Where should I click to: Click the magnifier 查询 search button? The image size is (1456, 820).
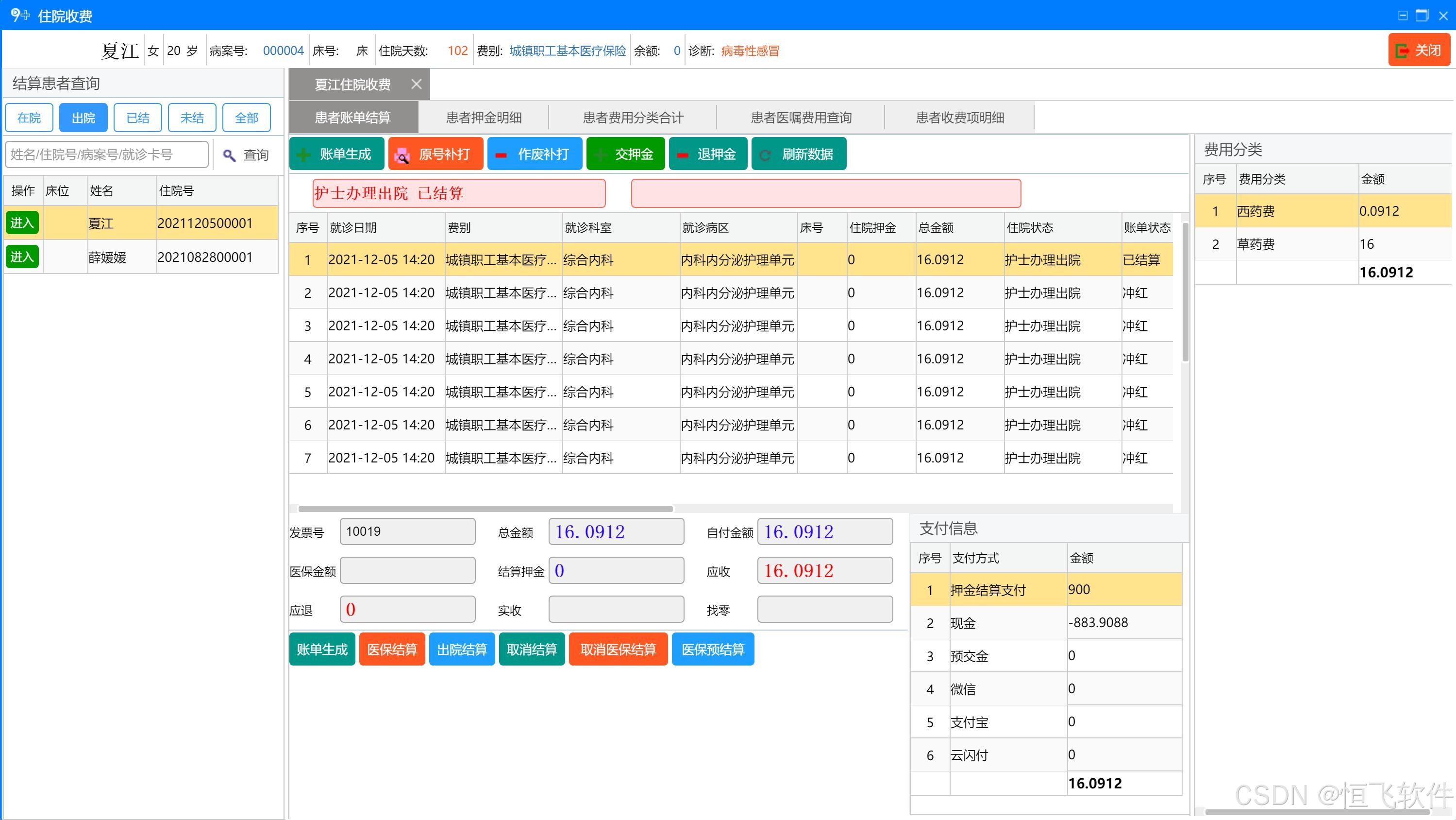click(x=246, y=155)
